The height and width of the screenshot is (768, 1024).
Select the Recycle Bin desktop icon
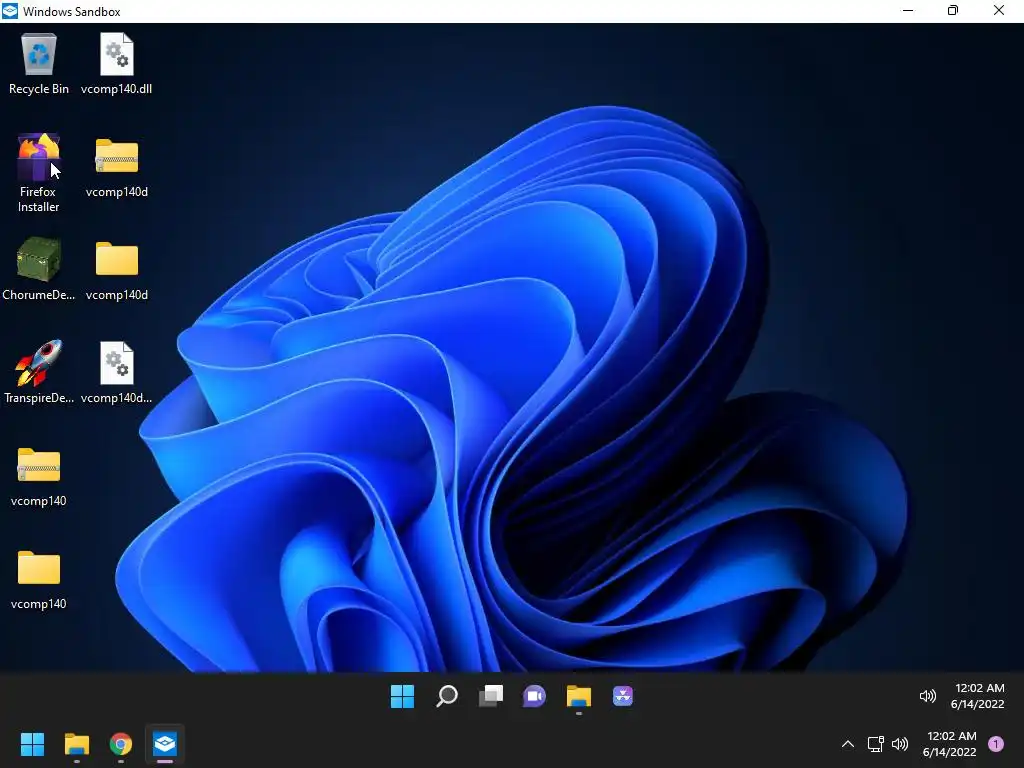pos(39,64)
